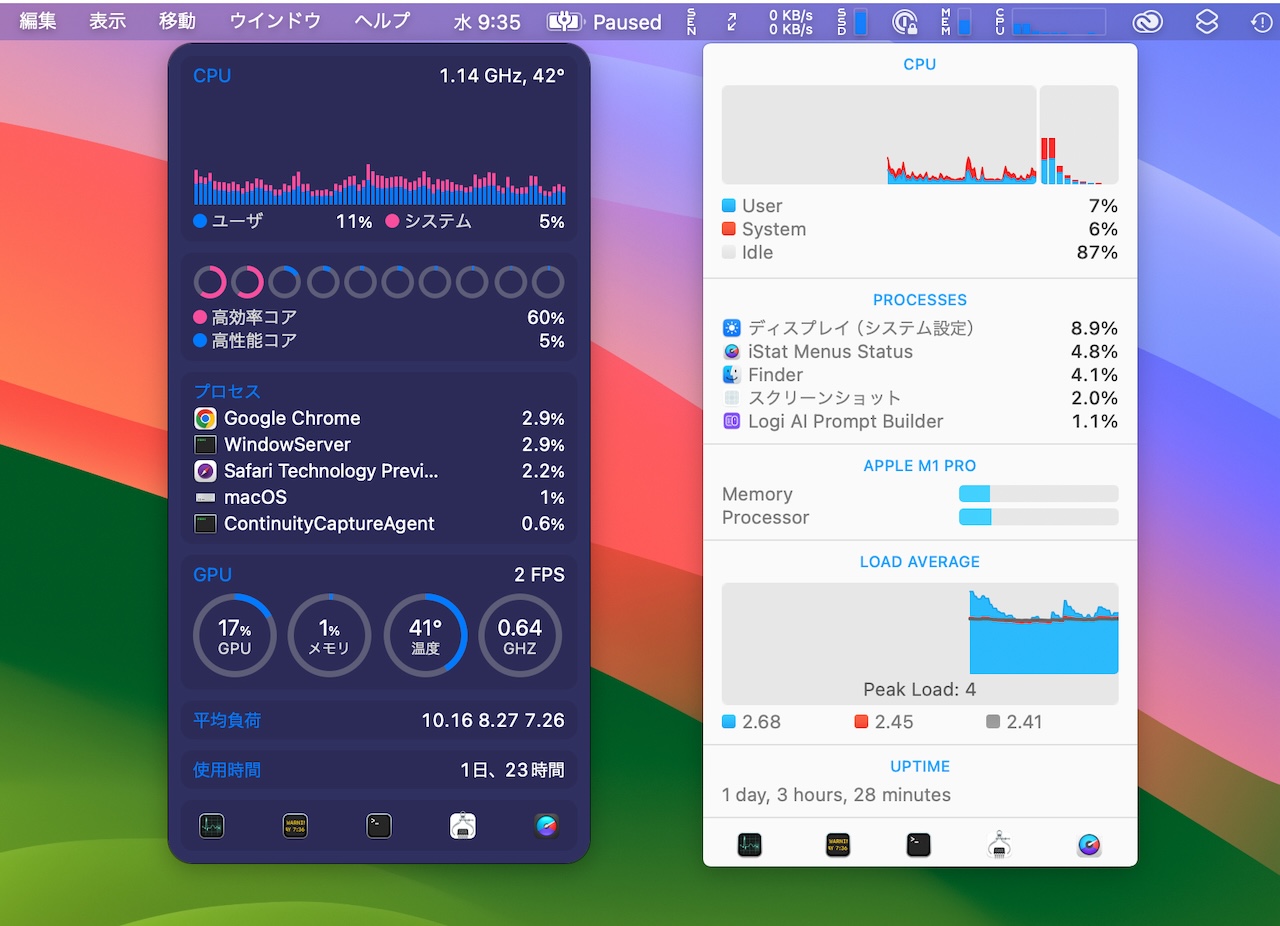Open Activity Monitor from the dark panel
The height and width of the screenshot is (926, 1280).
211,826
